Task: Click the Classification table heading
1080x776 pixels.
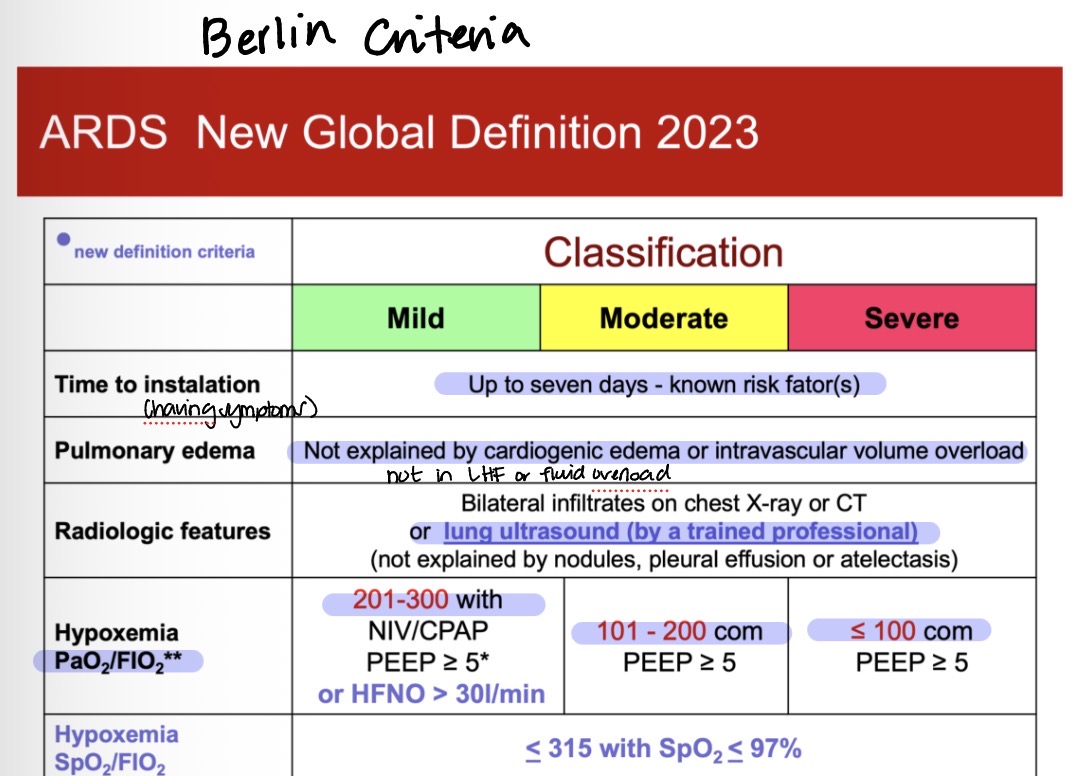Action: (662, 252)
